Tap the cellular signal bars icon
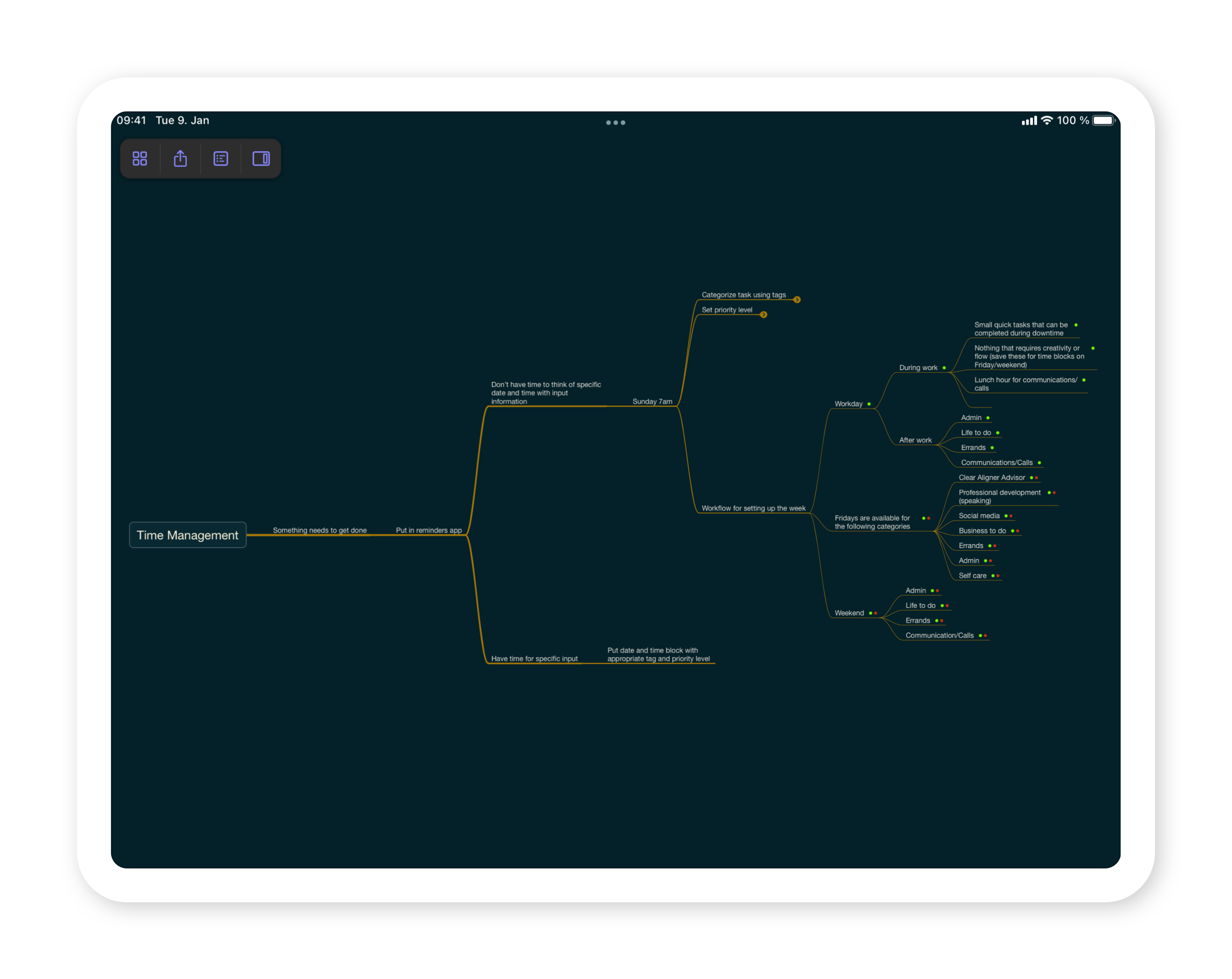 (x=1029, y=121)
